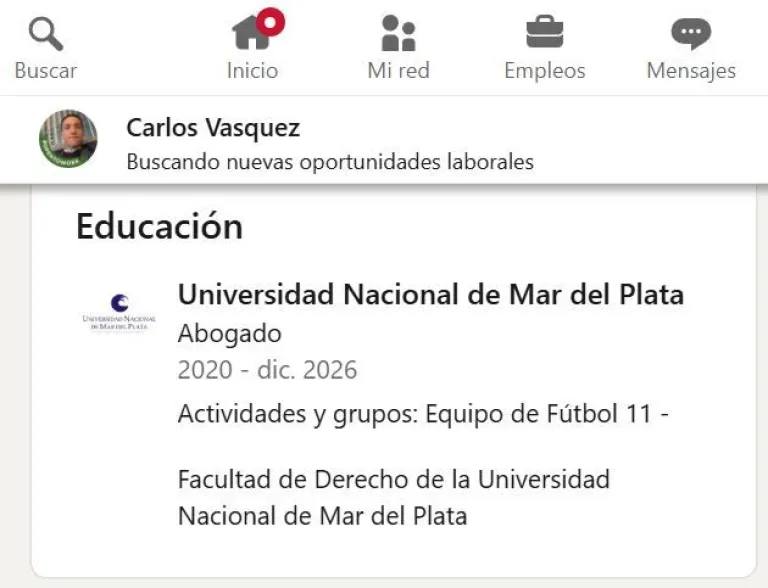
Task: Open the Inicio home icon
Action: coord(250,33)
